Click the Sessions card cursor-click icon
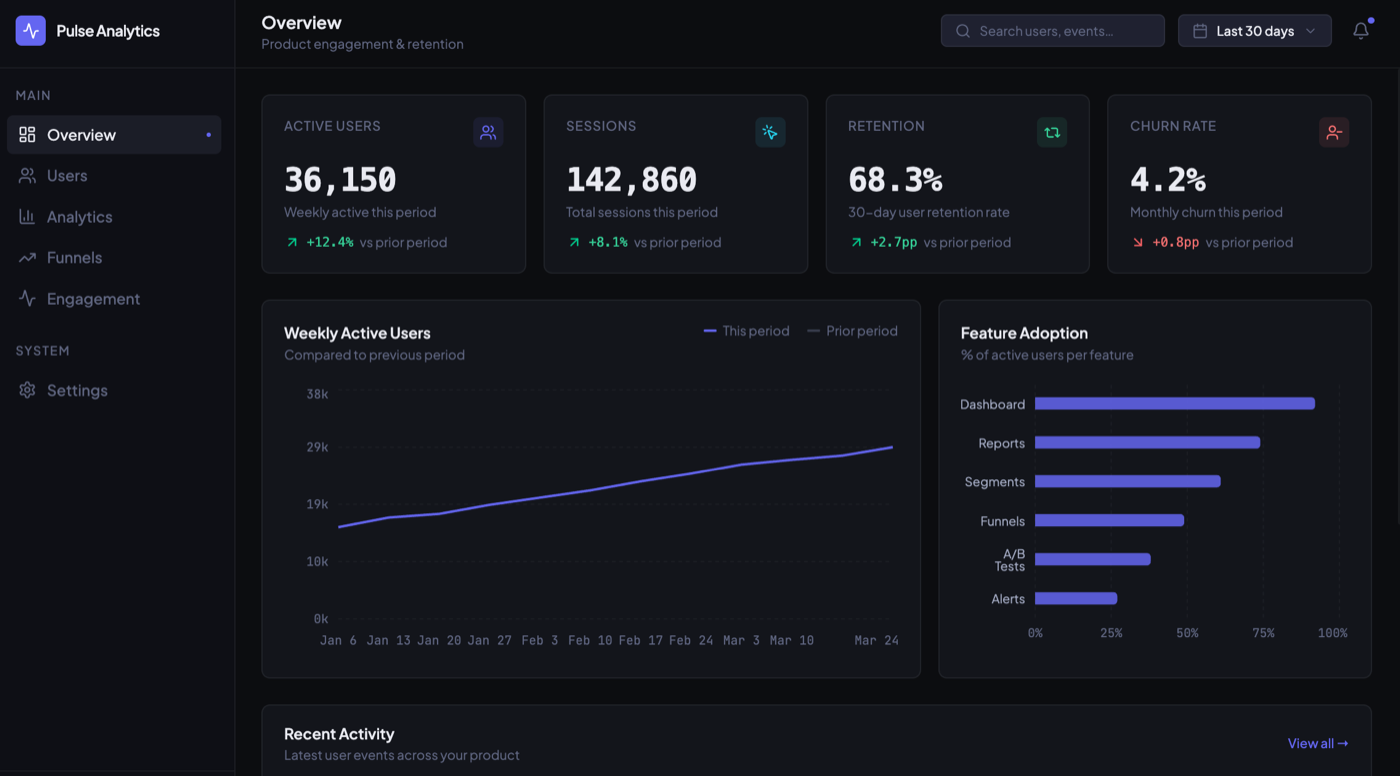Viewport: 1400px width, 776px height. (770, 132)
